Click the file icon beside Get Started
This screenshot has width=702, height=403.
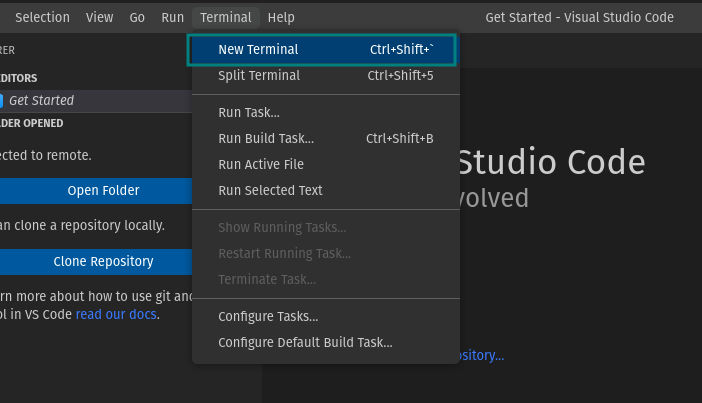point(1,101)
